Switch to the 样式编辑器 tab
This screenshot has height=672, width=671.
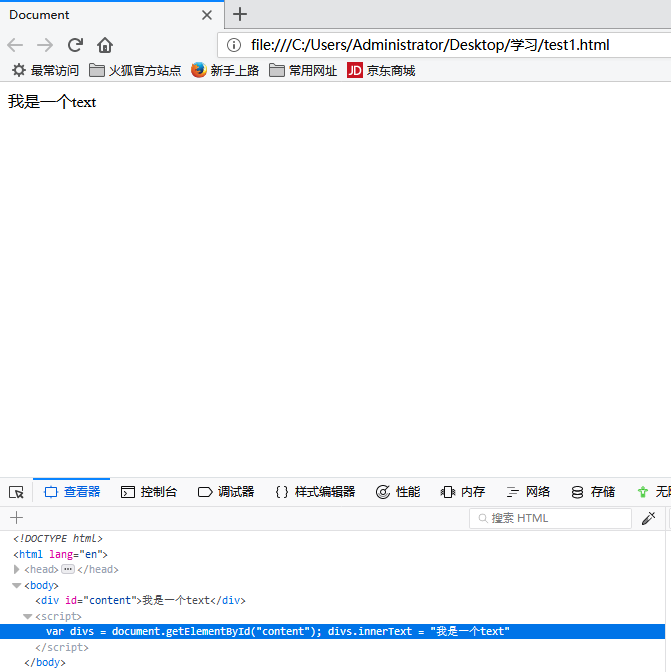tap(315, 492)
